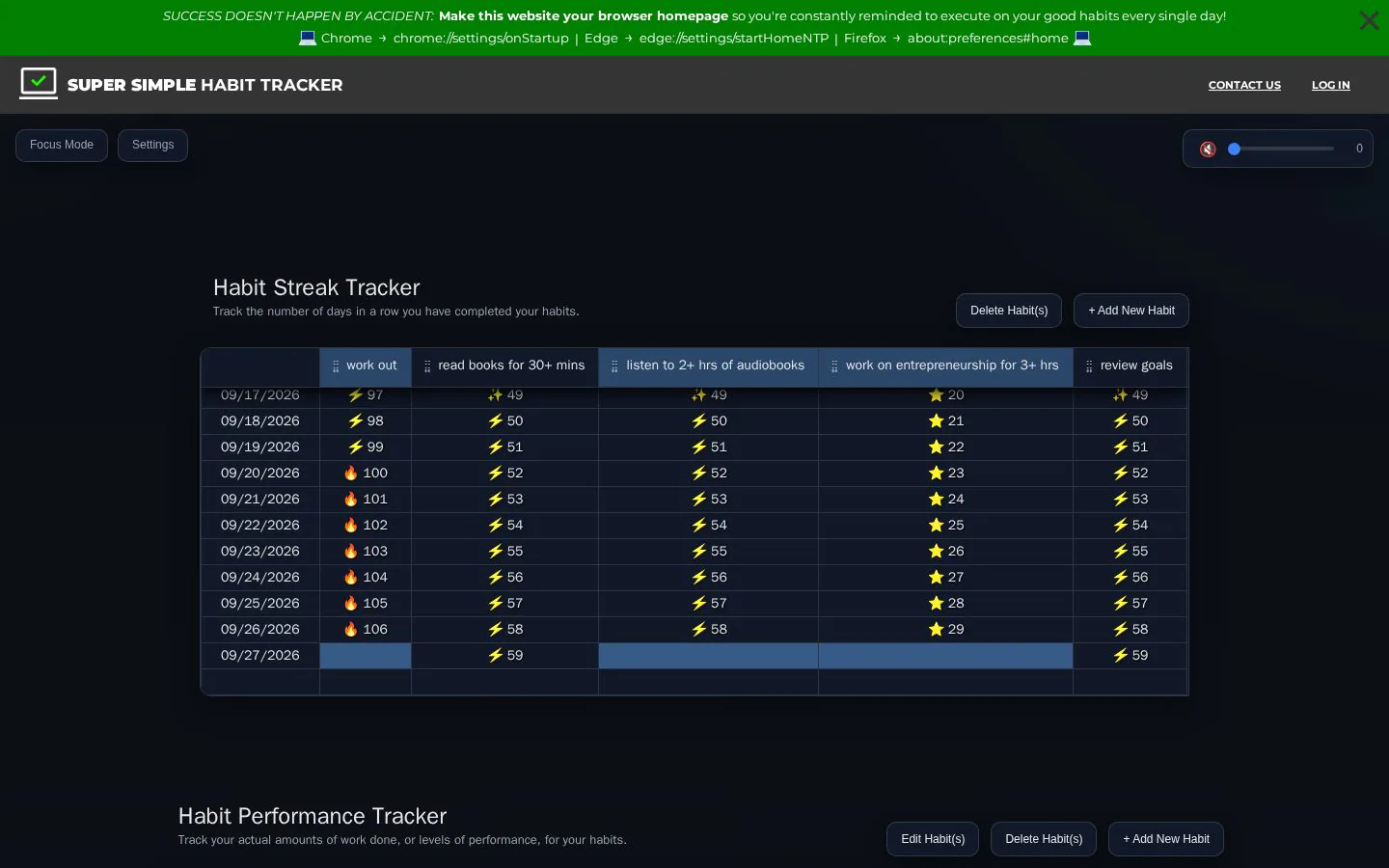Select the listen to 2+ hrs of audiobooks header
Viewport: 1389px width, 868px height.
point(709,366)
